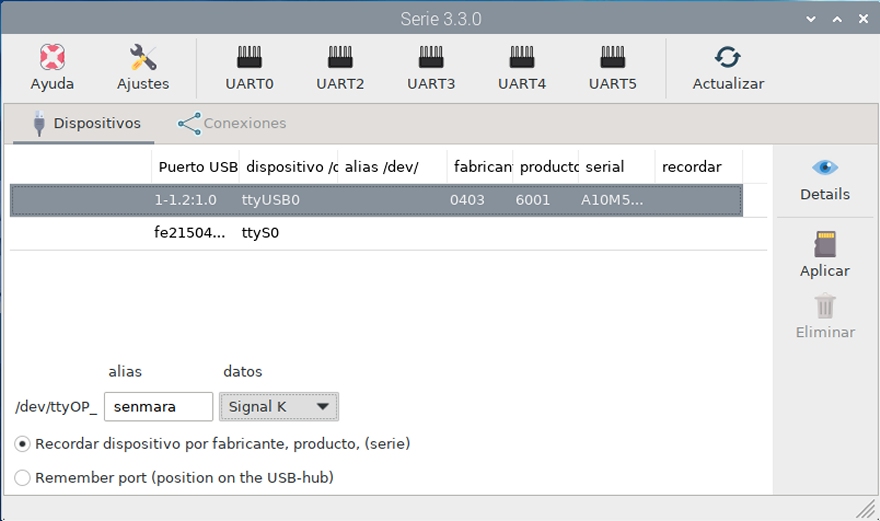880x521 pixels.
Task: Select the UART3 port icon
Action: [x=431, y=57]
